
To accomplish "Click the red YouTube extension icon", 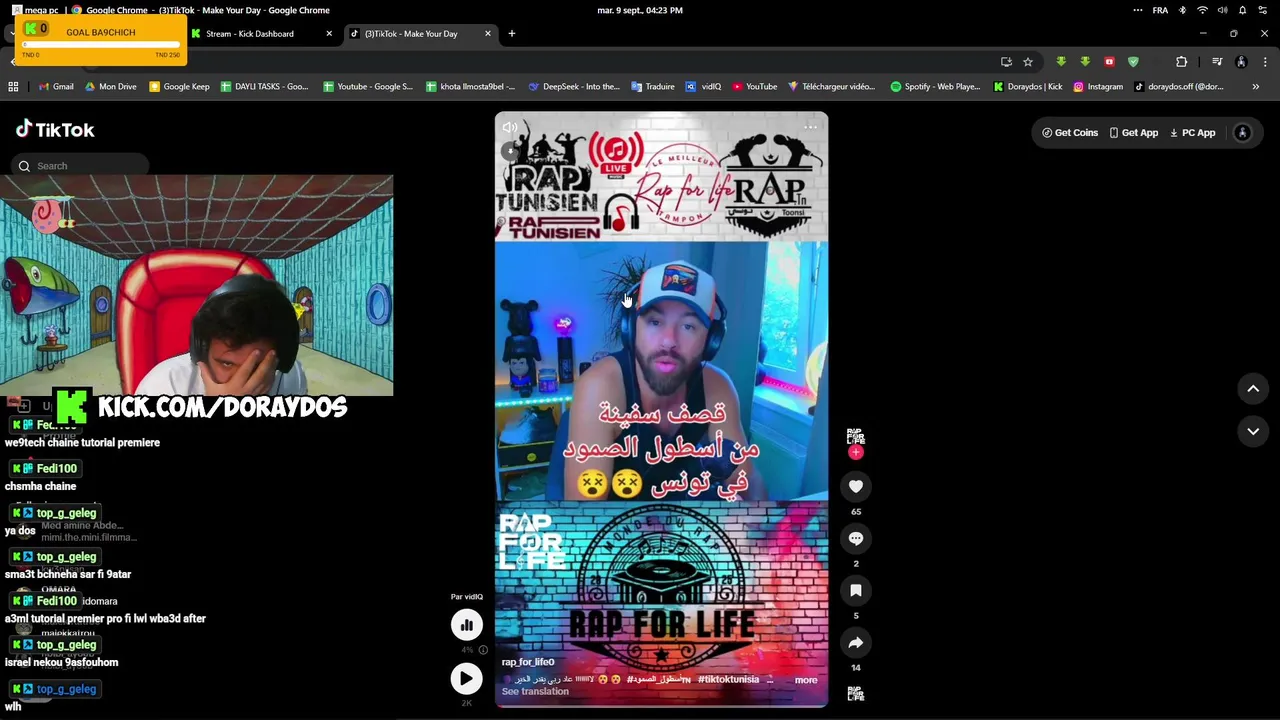I will coord(1109,62).
